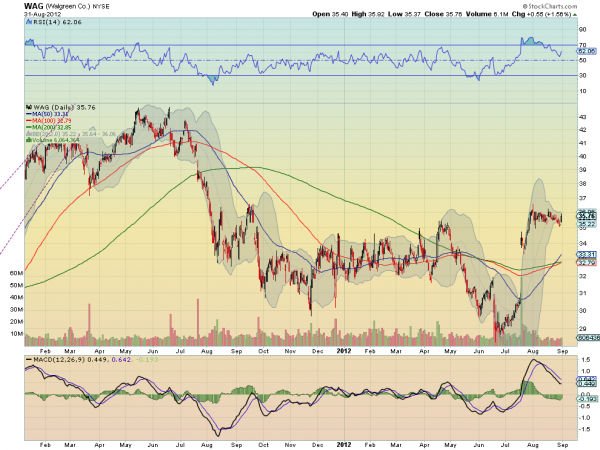Click the 40 label on the price axis
This screenshot has width=600, height=450.
click(x=582, y=157)
